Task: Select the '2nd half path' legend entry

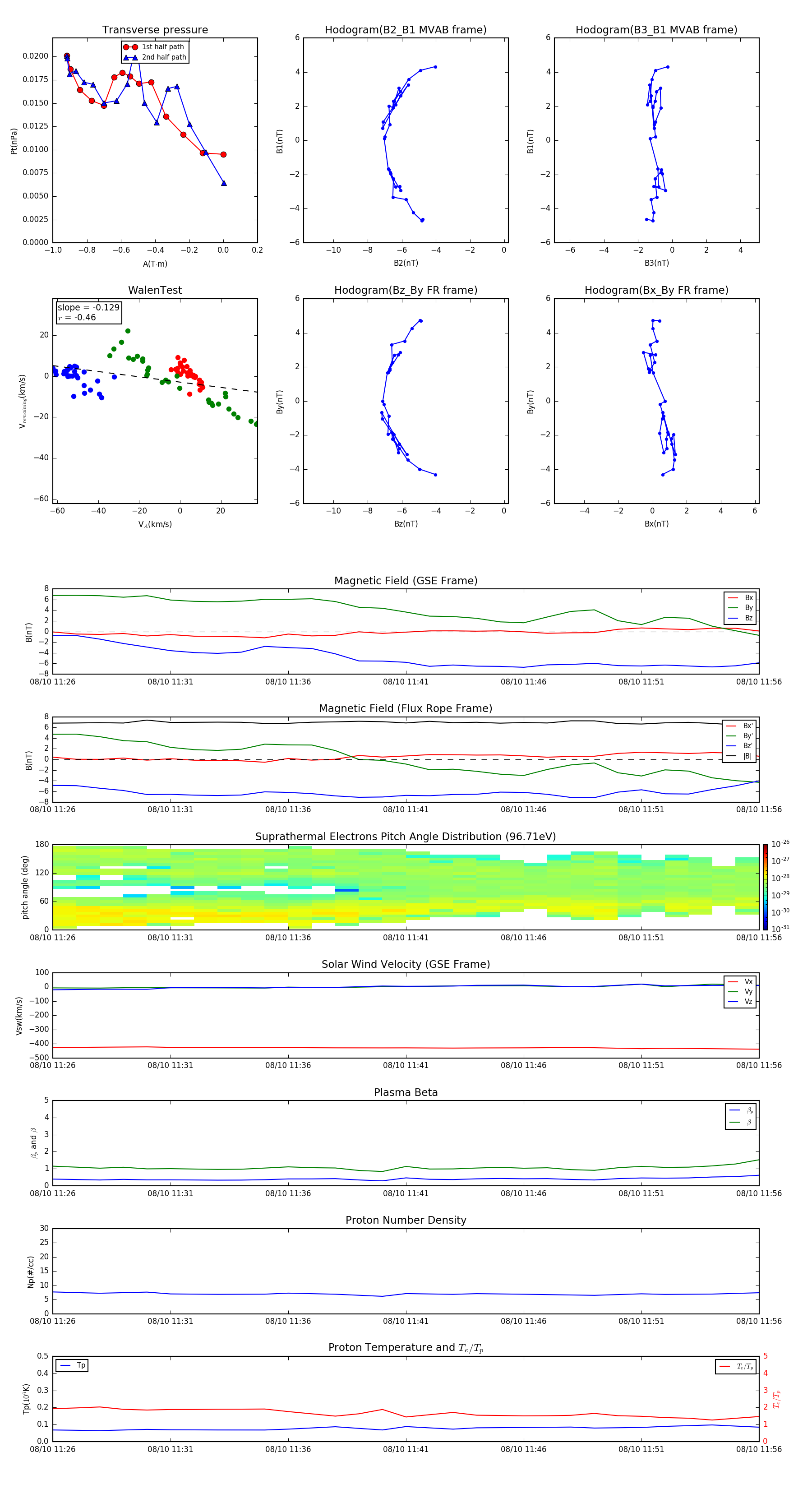Action: pos(155,57)
